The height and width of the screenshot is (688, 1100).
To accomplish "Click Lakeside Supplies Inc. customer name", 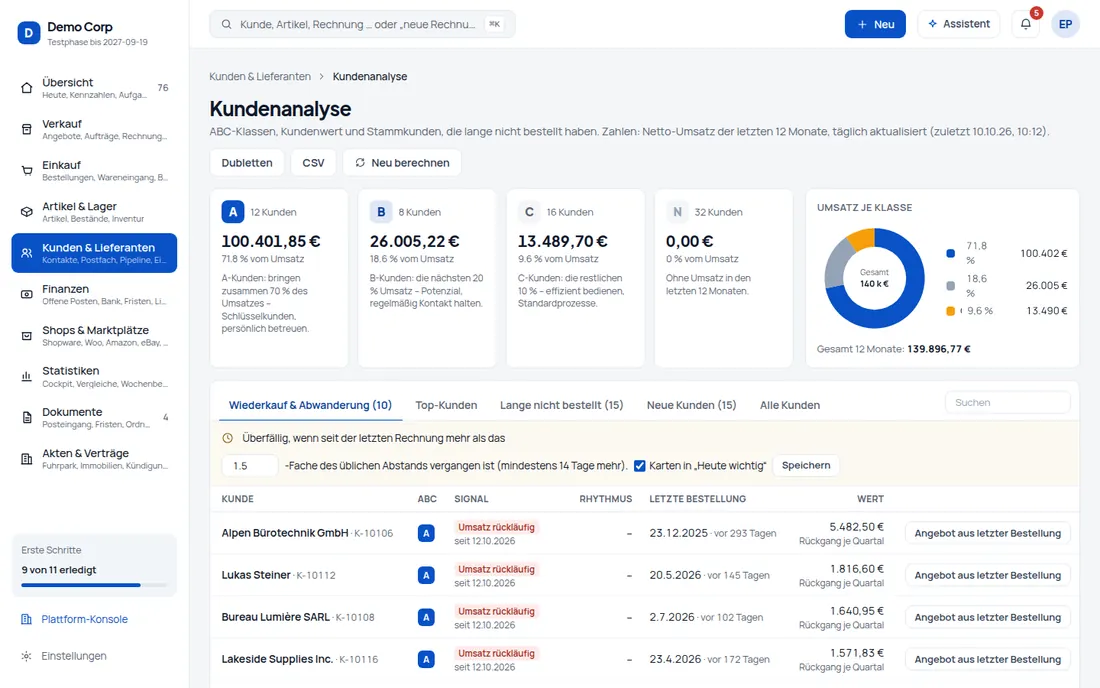I will coord(277,659).
